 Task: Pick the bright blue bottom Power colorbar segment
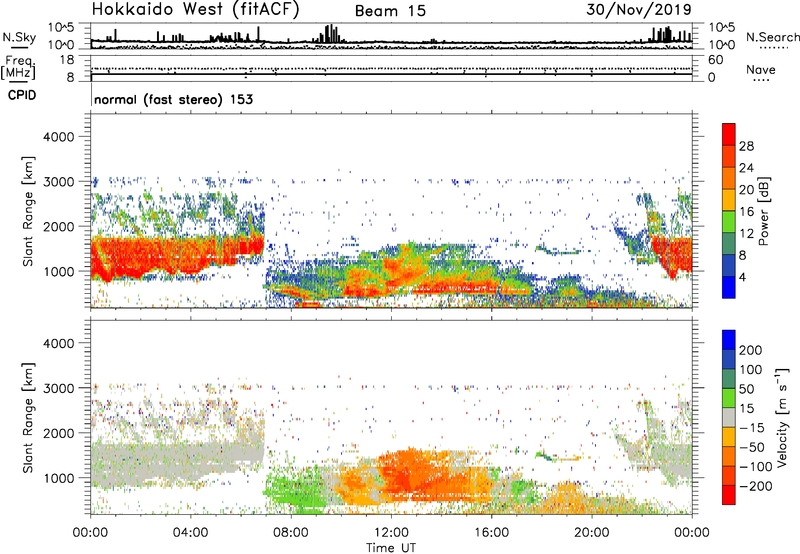click(x=729, y=287)
